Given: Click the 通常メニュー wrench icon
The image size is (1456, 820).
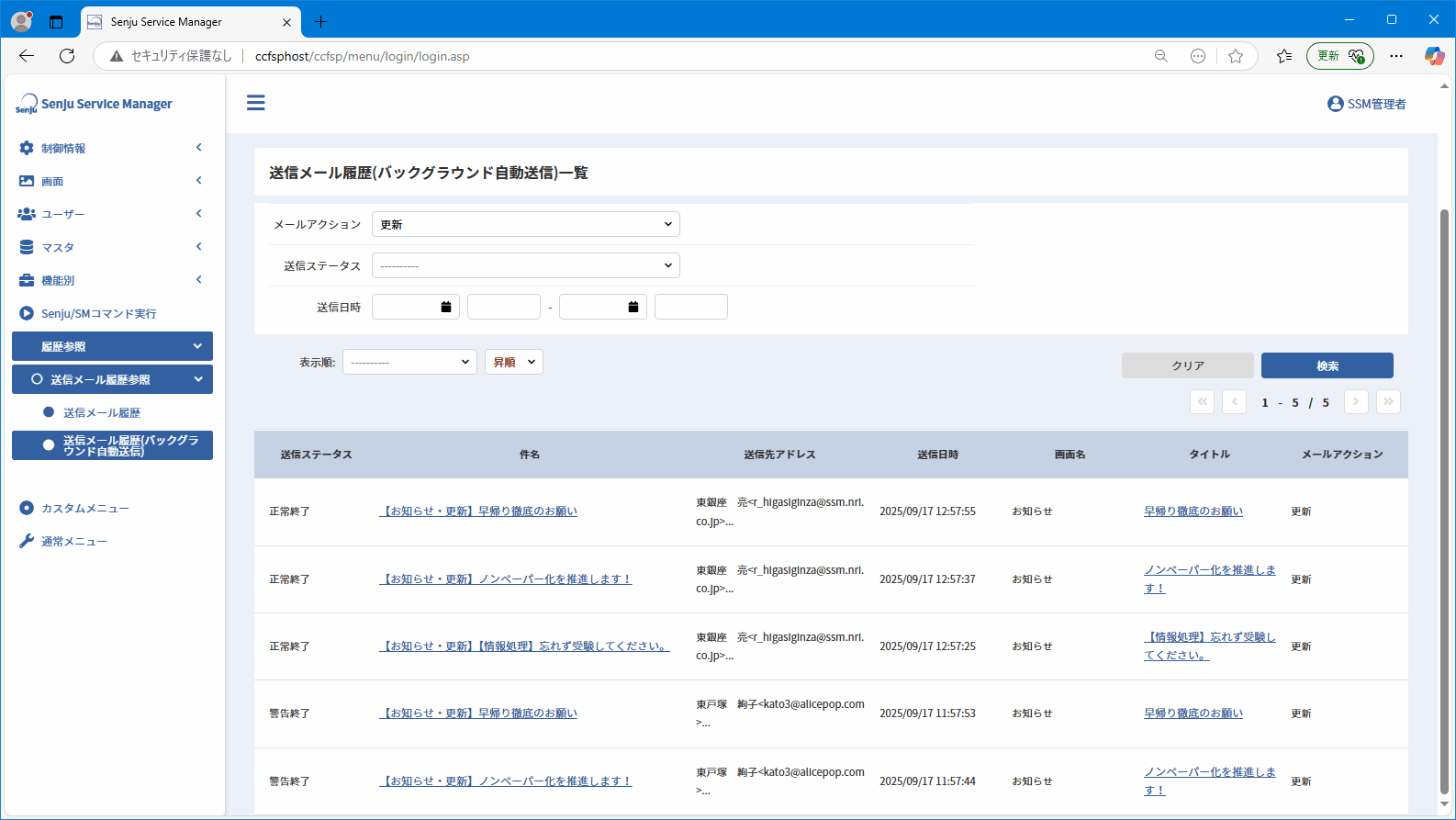Looking at the screenshot, I should click(x=27, y=541).
